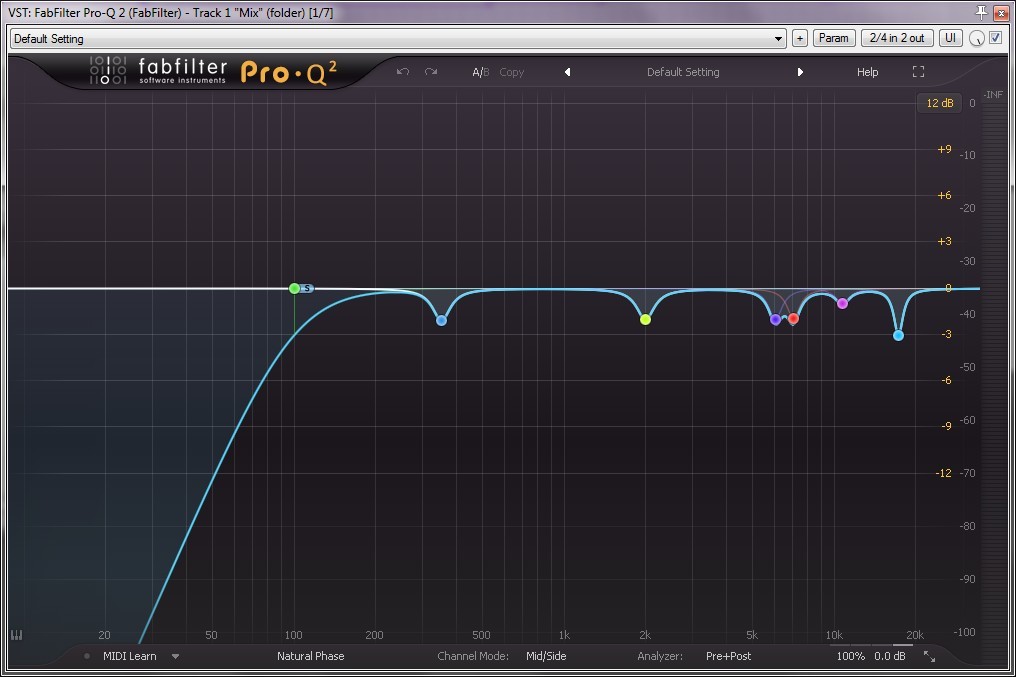The width and height of the screenshot is (1016, 677).
Task: Select the light-blue EQ band near 18k
Action: [898, 336]
